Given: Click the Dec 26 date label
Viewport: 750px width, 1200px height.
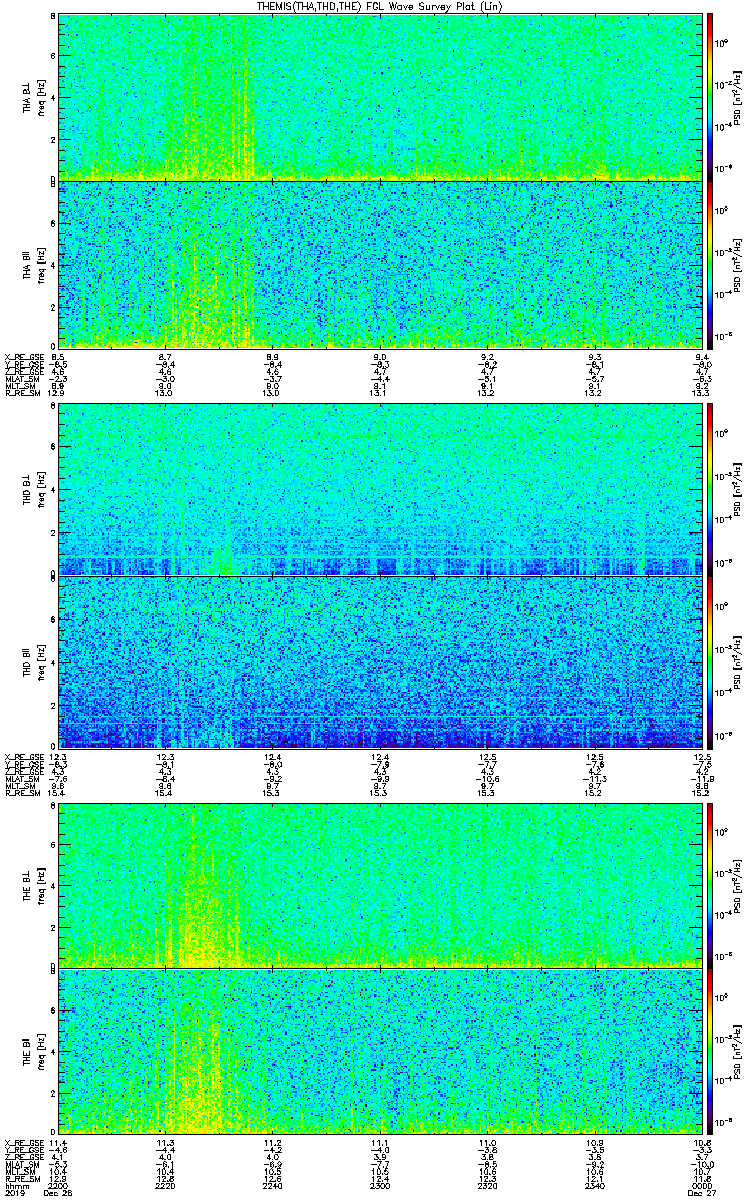Looking at the screenshot, I should 57,1193.
